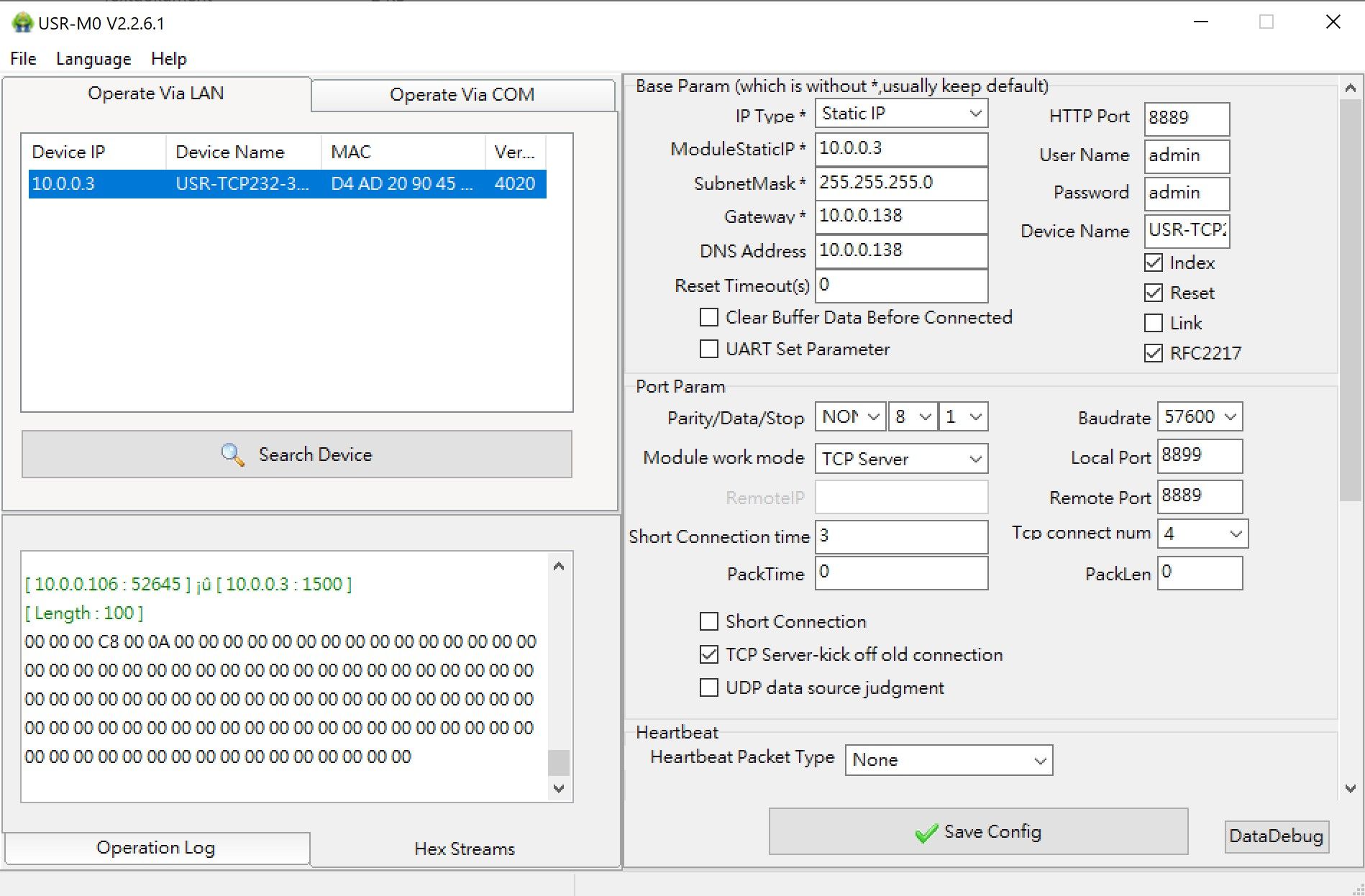Expand Heartbeat Packet Type dropdown
This screenshot has height=896, width=1365.
[x=949, y=760]
